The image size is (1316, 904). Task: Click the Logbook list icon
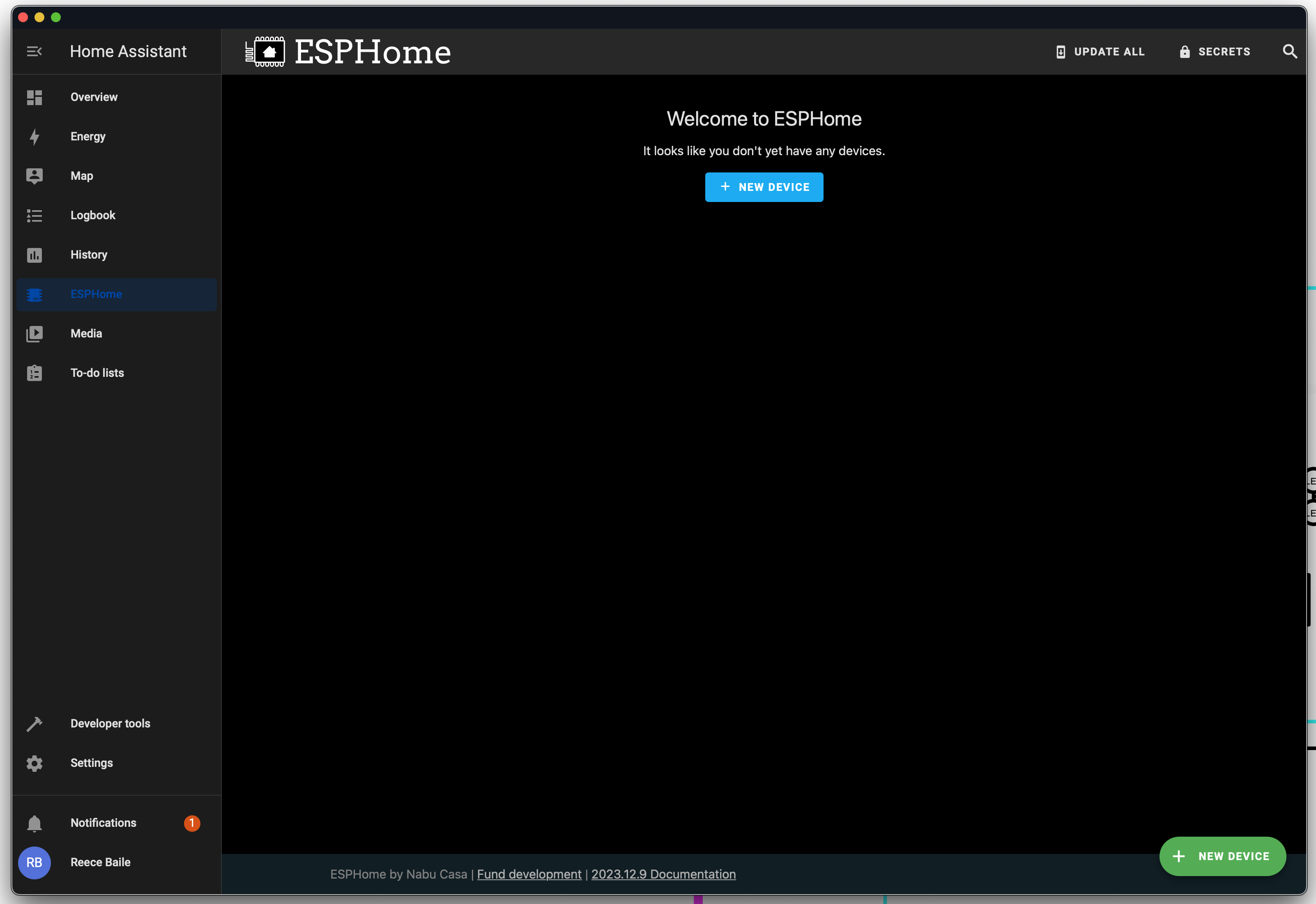[x=34, y=216]
